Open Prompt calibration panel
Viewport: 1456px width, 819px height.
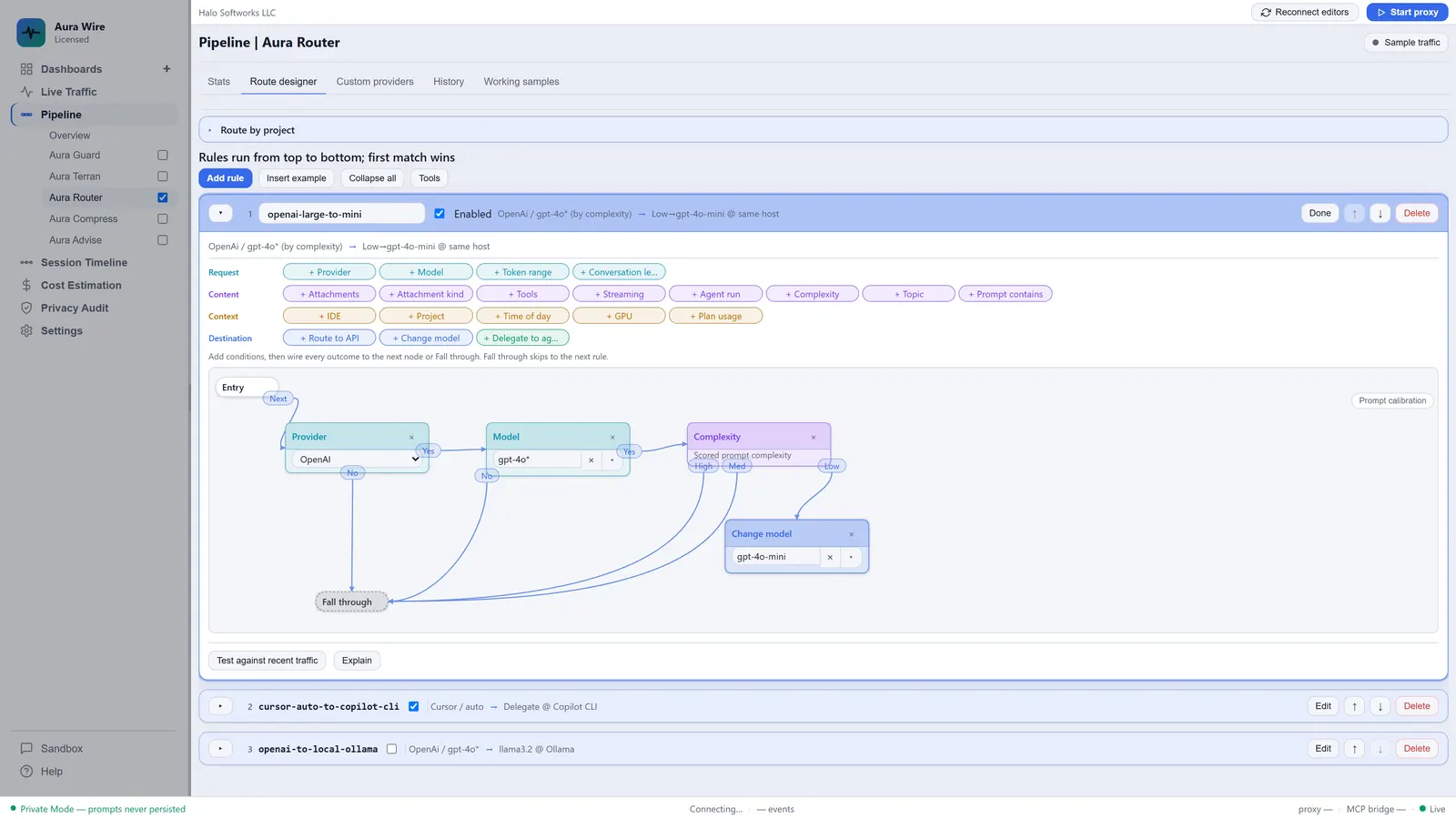[x=1392, y=401]
